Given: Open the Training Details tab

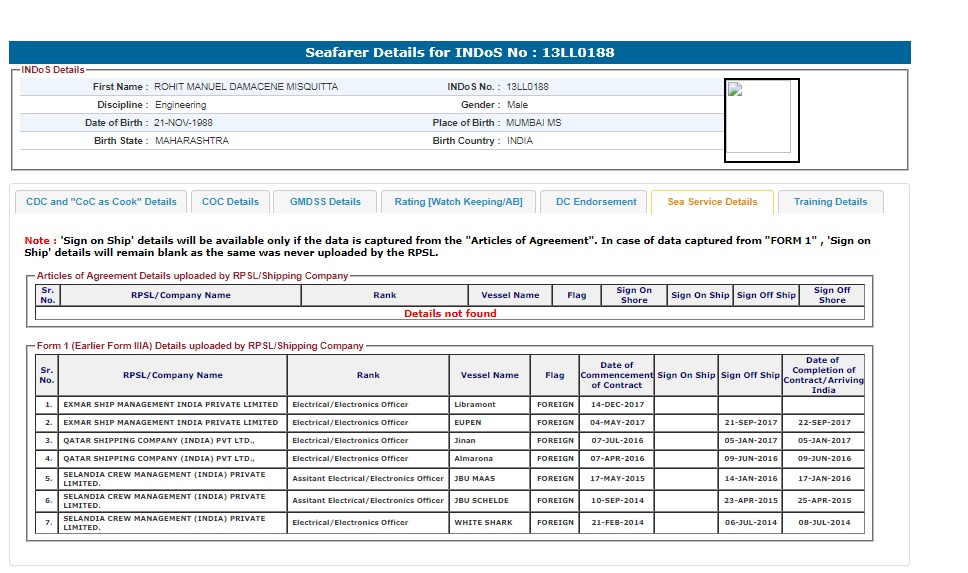Looking at the screenshot, I should 830,202.
